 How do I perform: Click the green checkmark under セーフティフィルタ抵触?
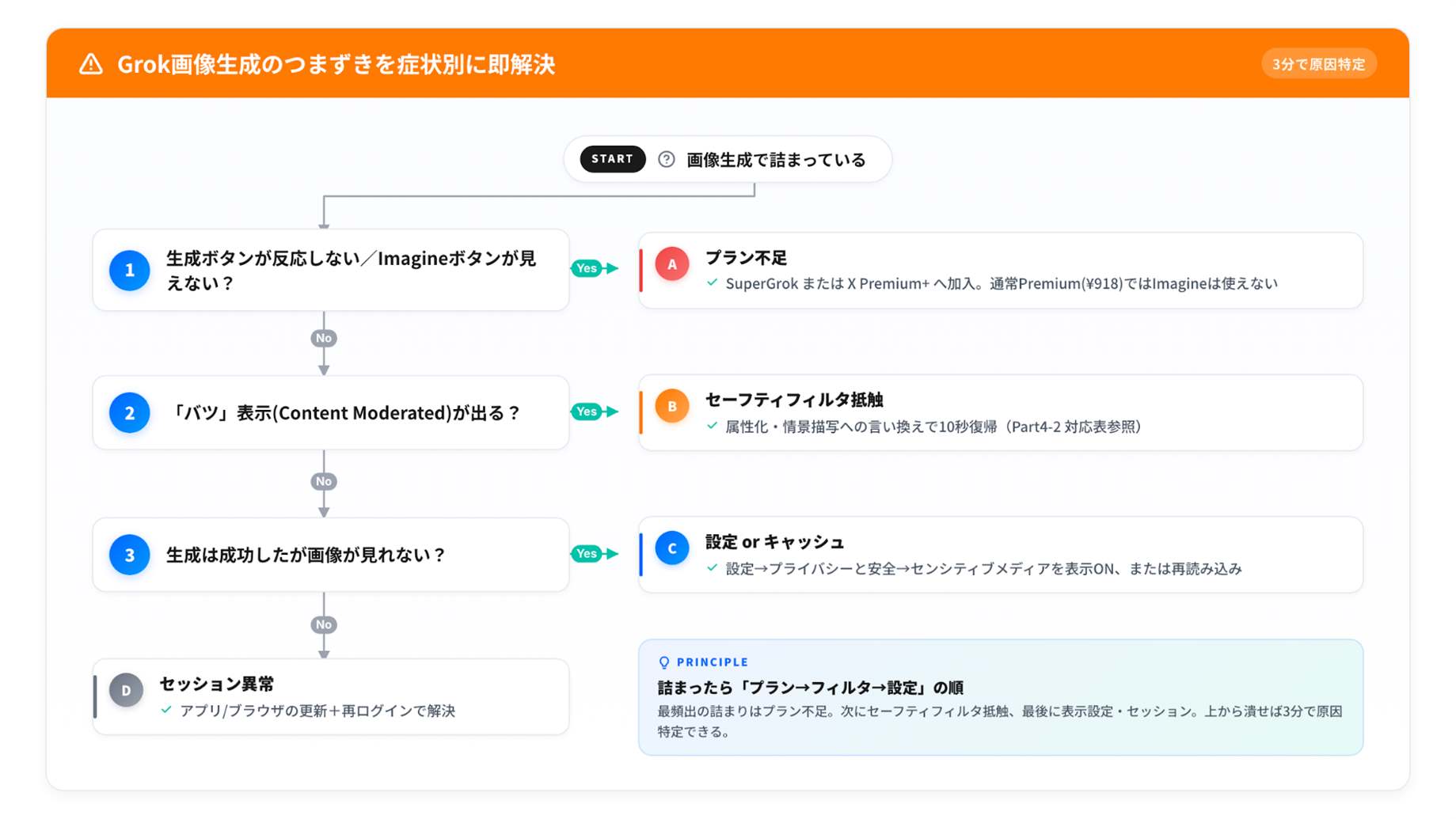pyautogui.click(x=712, y=426)
